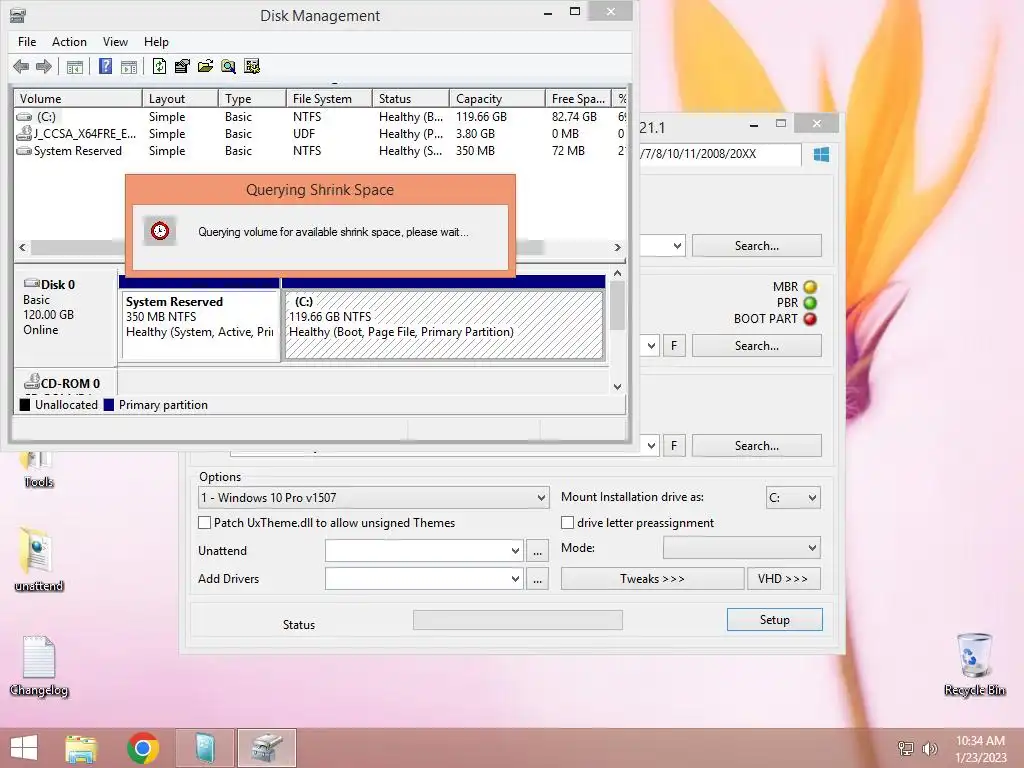Screen dimensions: 1024x768
Task: Open dropdown arrow left of F under BOOT PART
Action: 651,345
